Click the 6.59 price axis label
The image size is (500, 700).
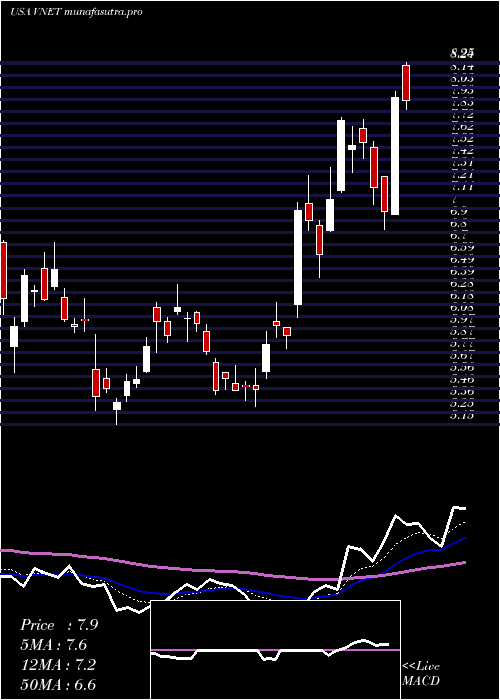[462, 247]
